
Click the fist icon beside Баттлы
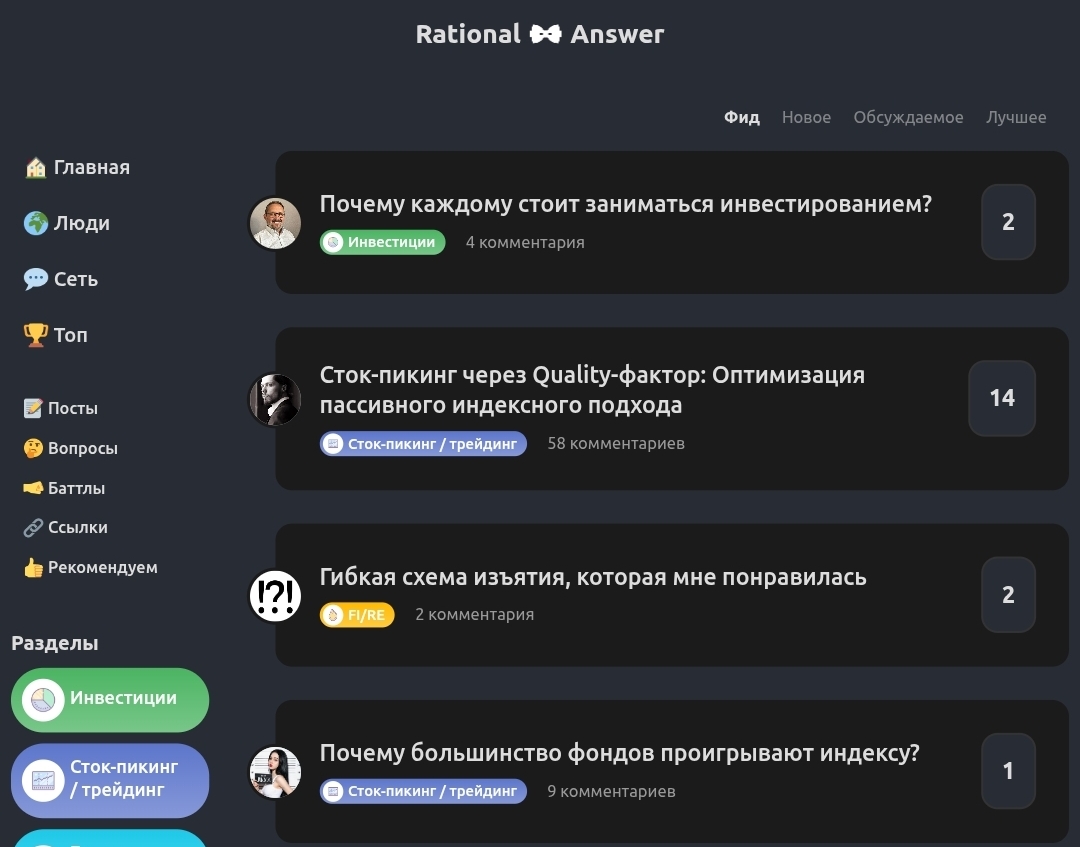point(33,488)
